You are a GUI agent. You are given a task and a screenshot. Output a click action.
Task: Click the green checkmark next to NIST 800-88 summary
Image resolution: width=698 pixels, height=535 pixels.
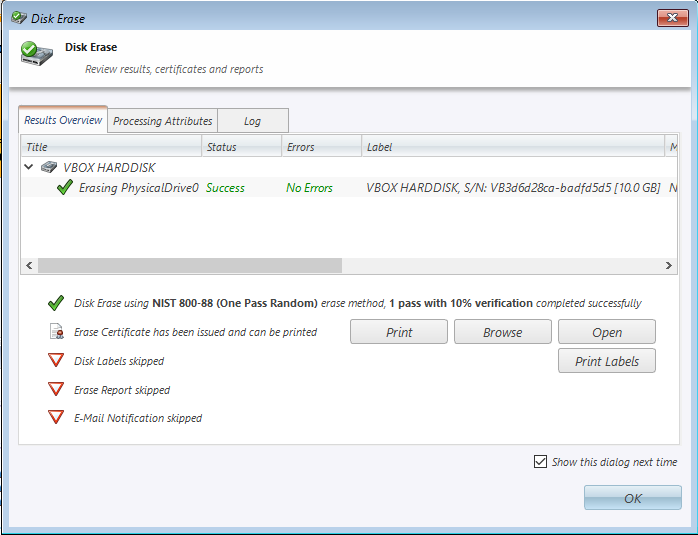click(56, 303)
